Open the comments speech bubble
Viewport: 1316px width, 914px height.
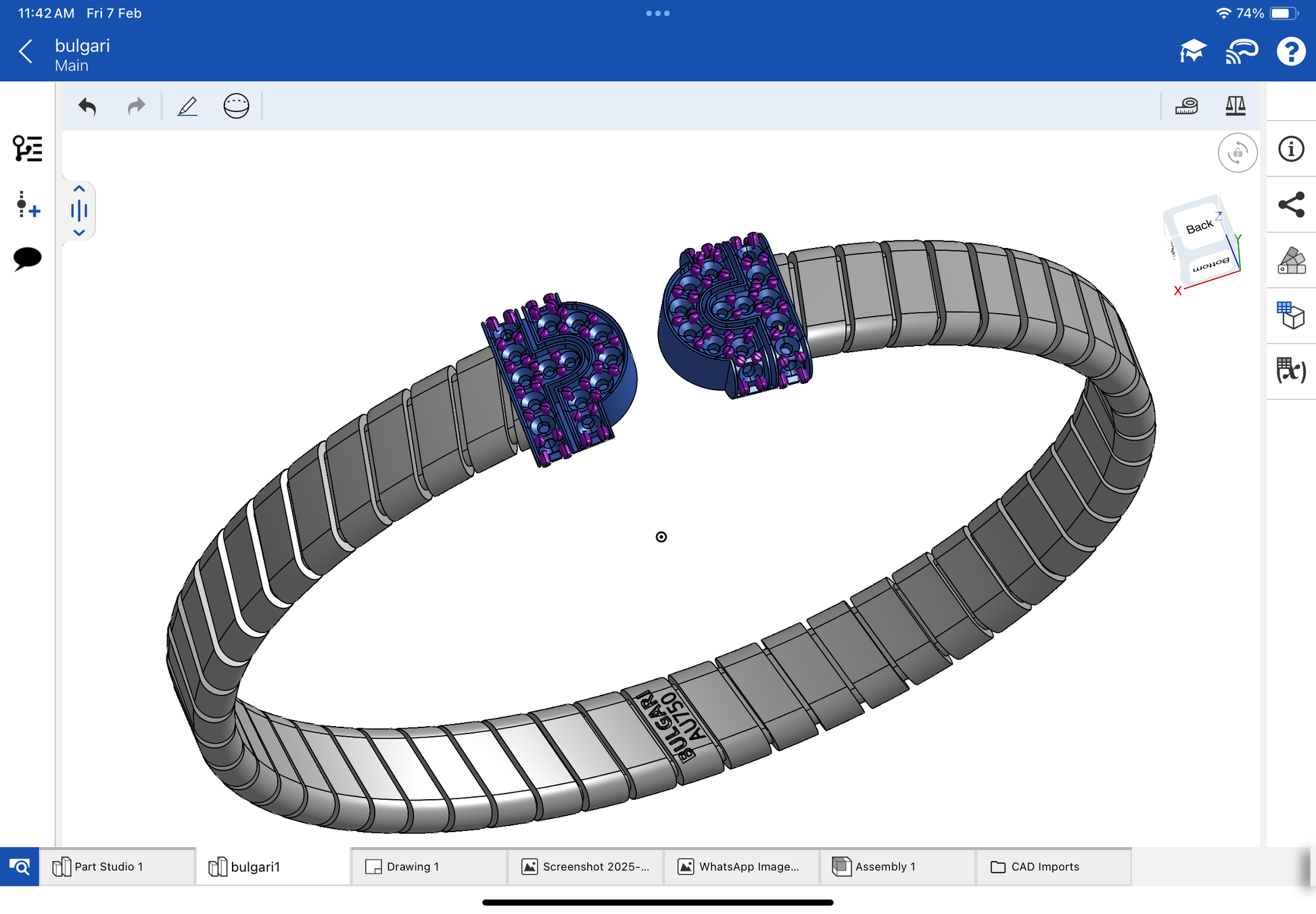click(27, 258)
